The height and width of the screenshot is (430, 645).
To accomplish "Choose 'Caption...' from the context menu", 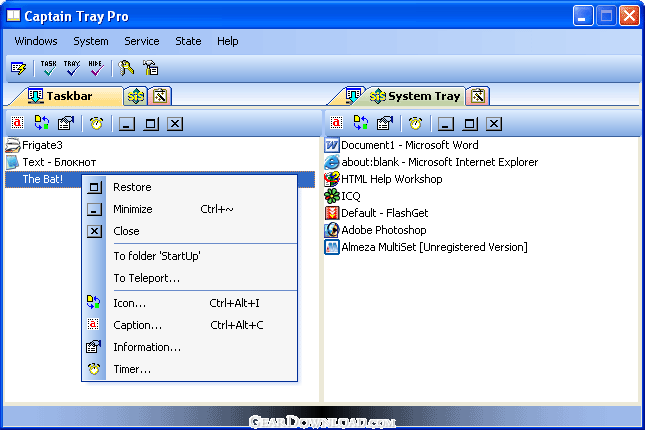I will click(x=190, y=325).
